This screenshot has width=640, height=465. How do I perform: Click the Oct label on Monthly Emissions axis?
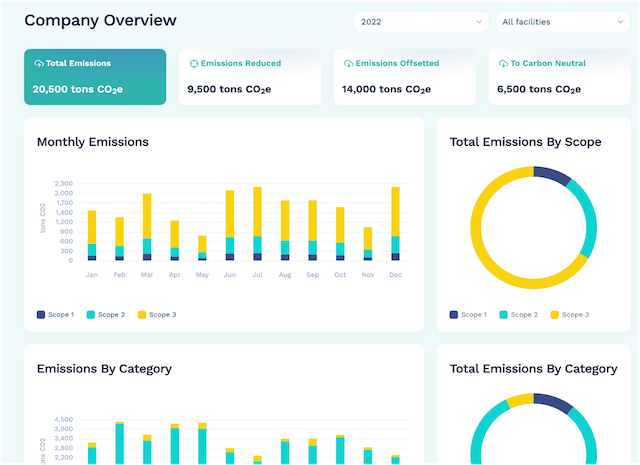340,275
